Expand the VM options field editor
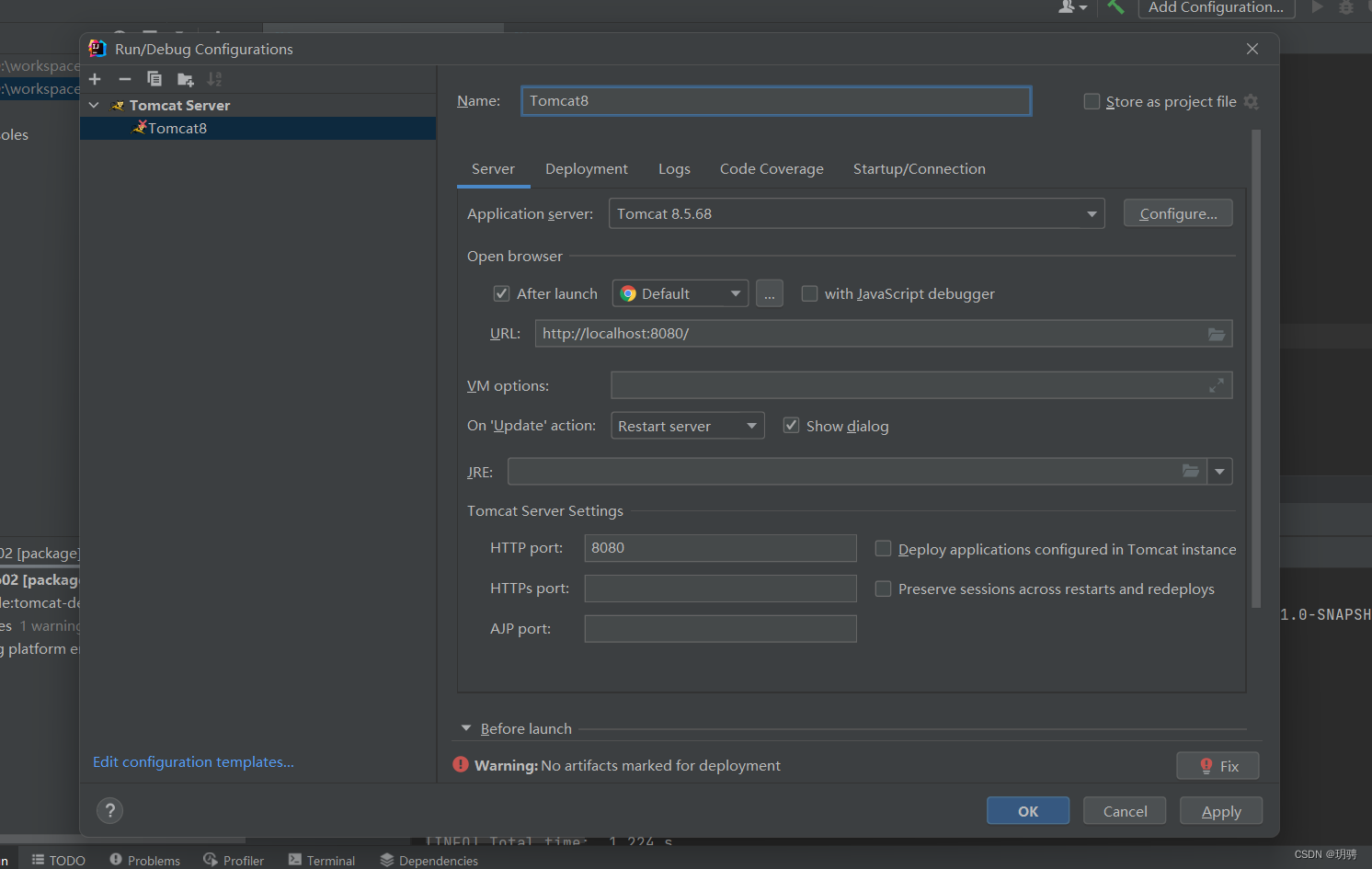1372x869 pixels. [x=1217, y=385]
